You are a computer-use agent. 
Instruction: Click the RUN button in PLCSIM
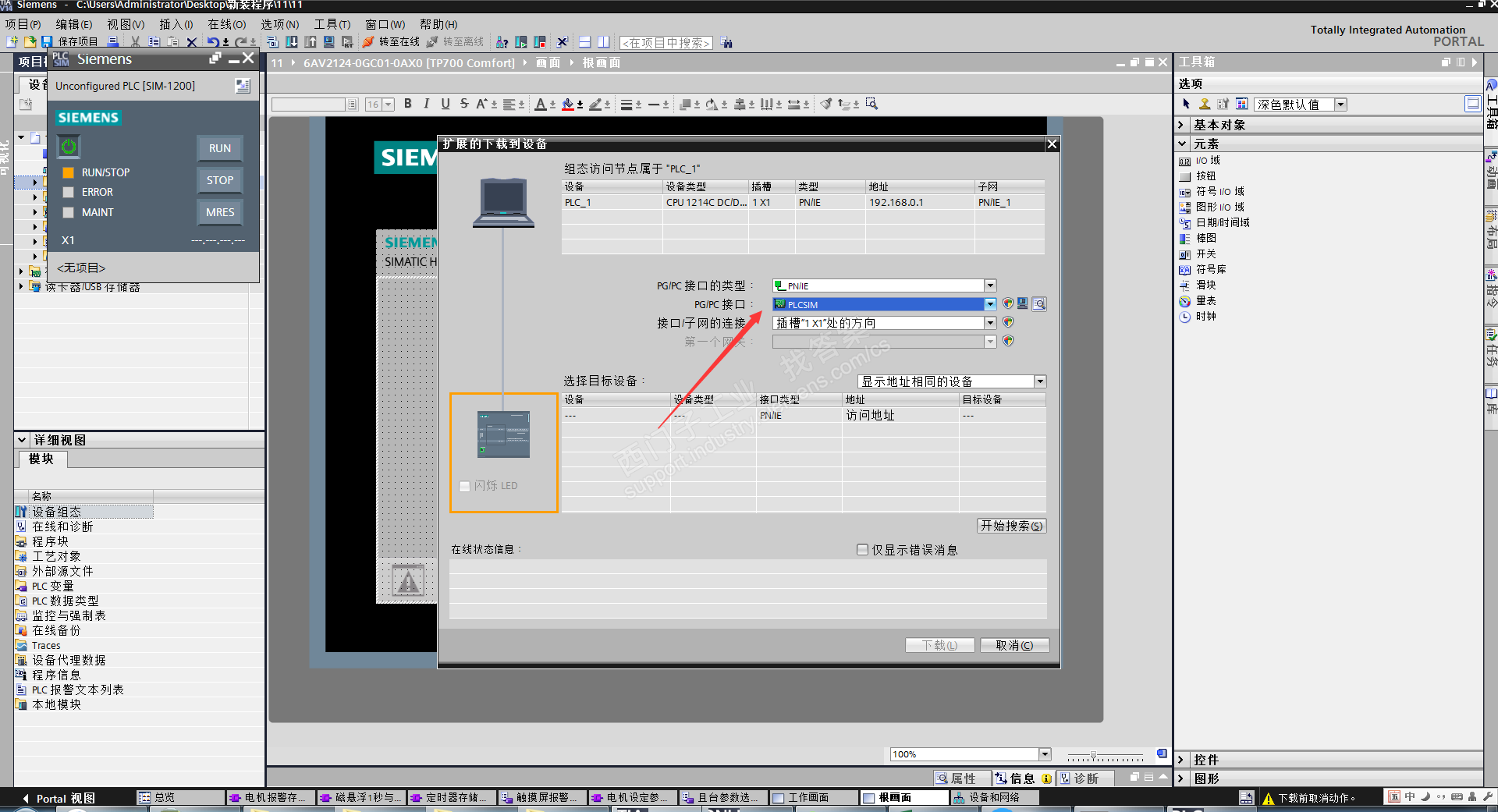(220, 148)
